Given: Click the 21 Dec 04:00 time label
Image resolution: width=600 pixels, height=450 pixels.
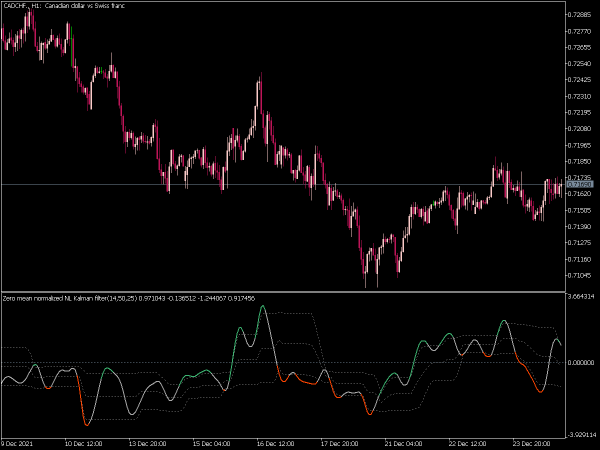Looking at the screenshot, I should [x=403, y=444].
